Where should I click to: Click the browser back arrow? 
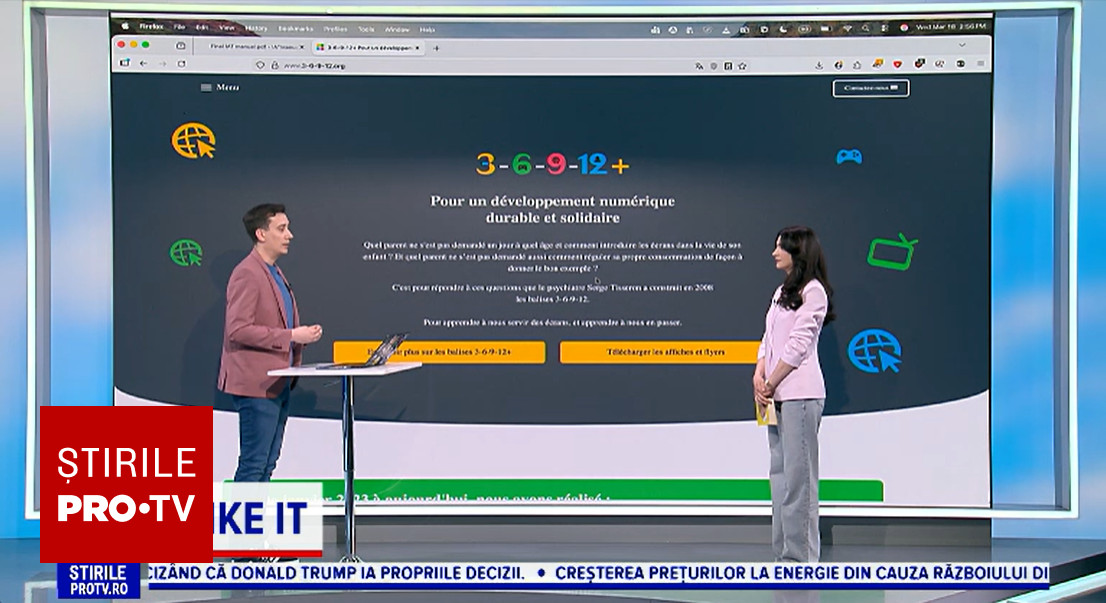143,64
